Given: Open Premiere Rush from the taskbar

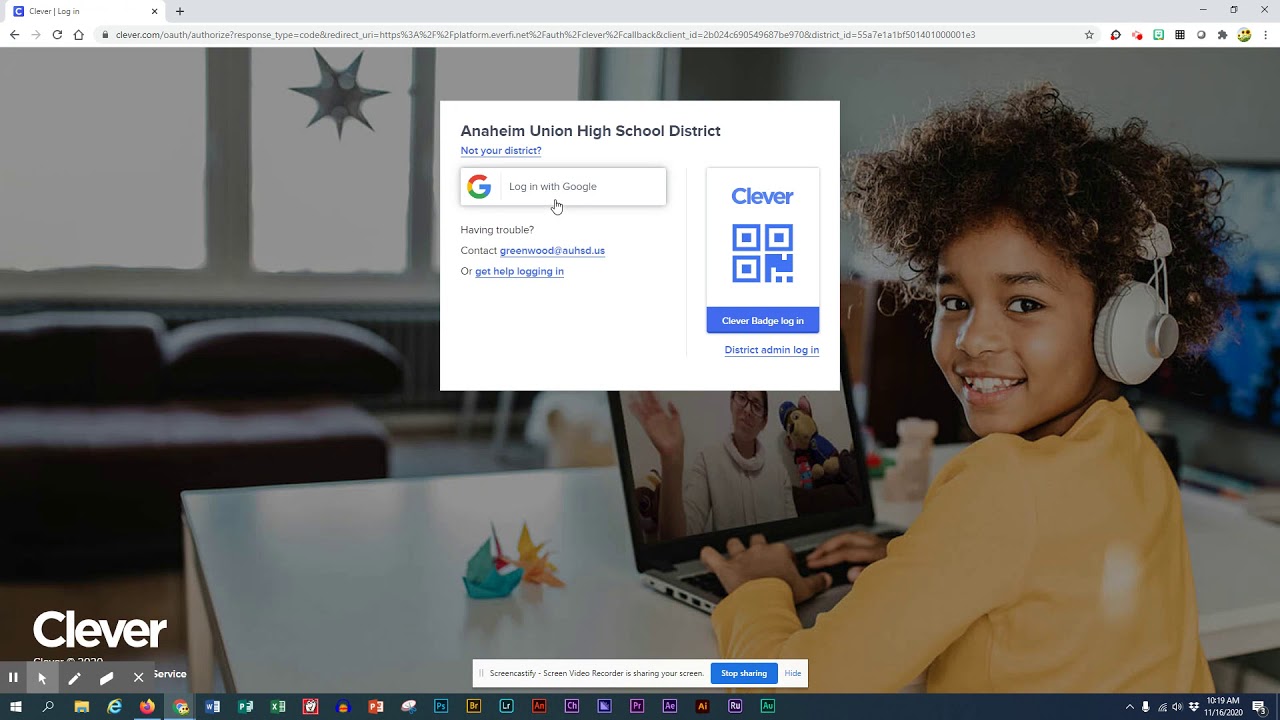Looking at the screenshot, I should [x=735, y=706].
